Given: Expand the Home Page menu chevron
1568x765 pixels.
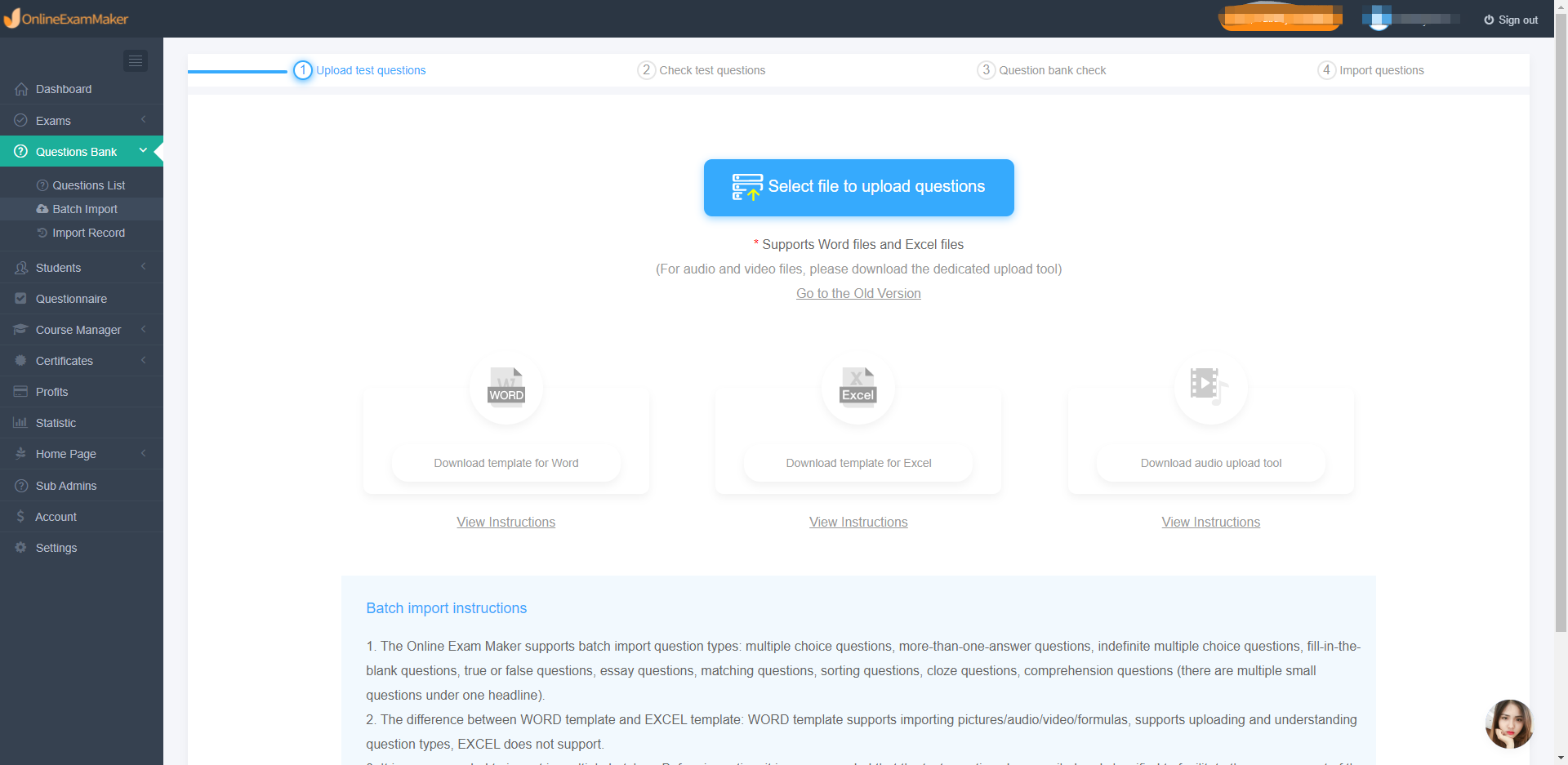Looking at the screenshot, I should click(x=144, y=452).
